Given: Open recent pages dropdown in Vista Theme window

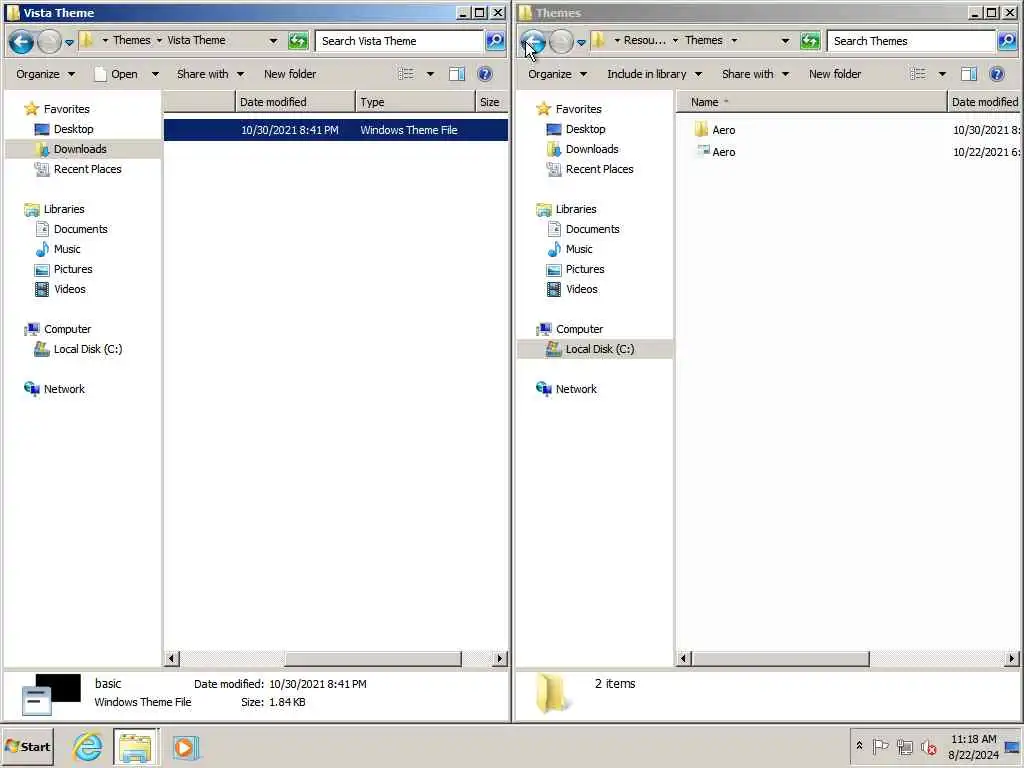Looking at the screenshot, I should [x=69, y=42].
